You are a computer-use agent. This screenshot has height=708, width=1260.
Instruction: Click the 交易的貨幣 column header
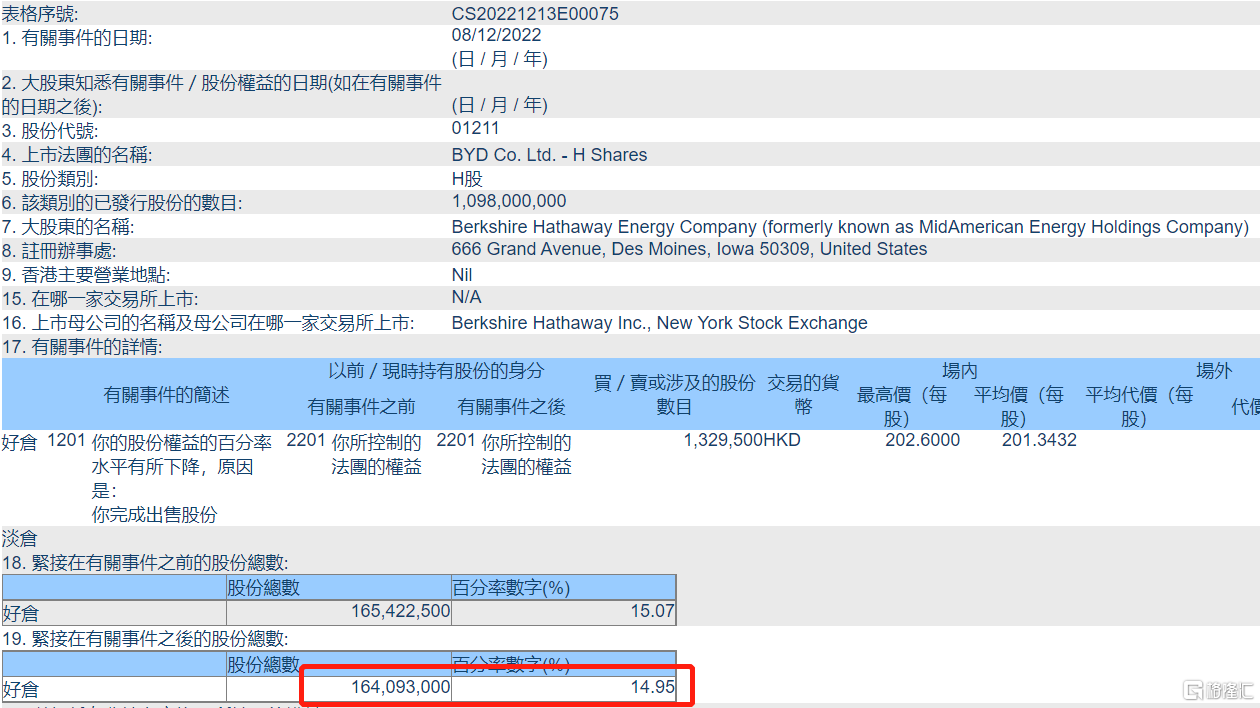coord(803,395)
